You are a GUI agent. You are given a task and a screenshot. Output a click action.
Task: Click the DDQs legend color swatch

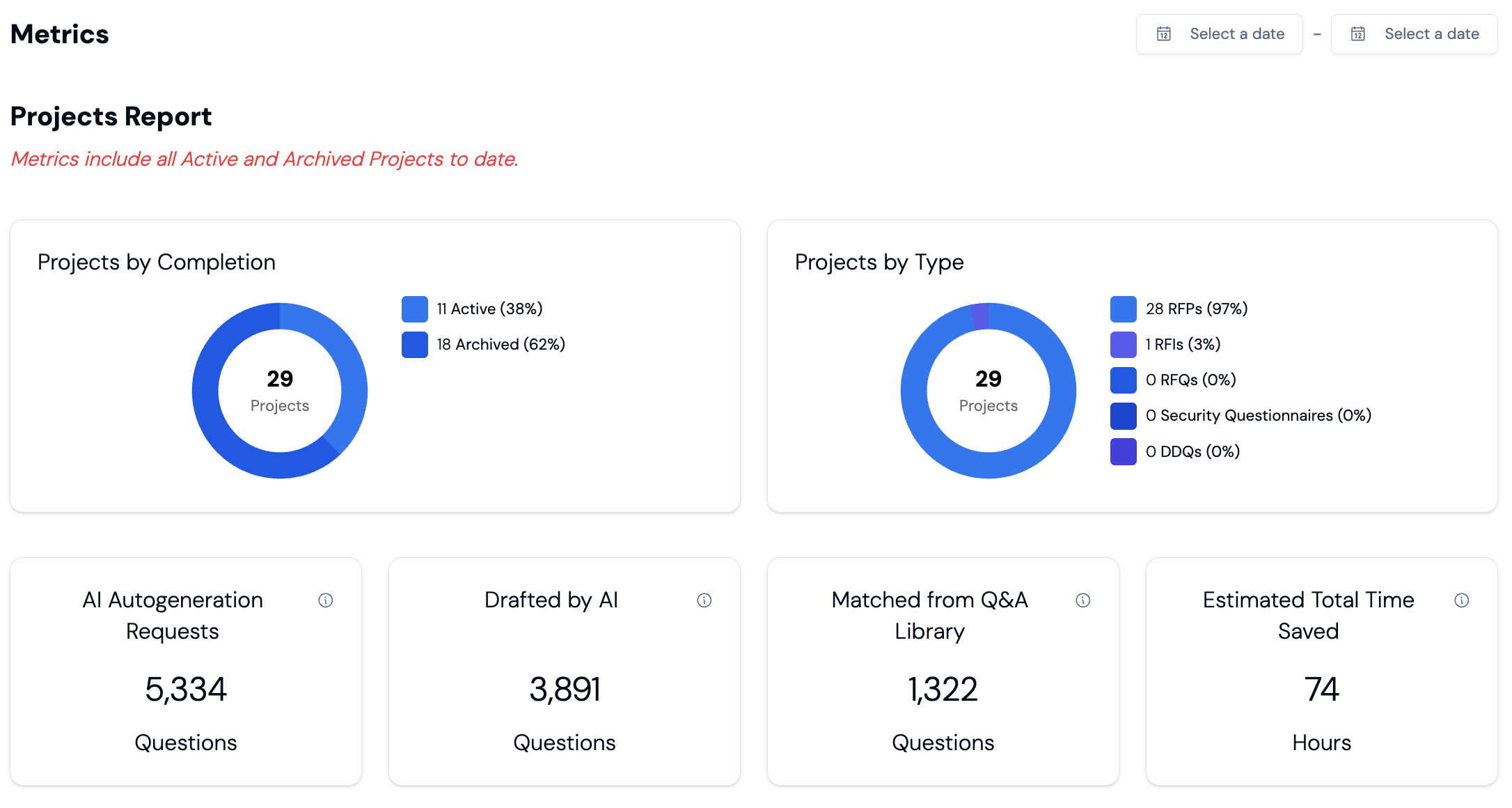[x=1124, y=452]
